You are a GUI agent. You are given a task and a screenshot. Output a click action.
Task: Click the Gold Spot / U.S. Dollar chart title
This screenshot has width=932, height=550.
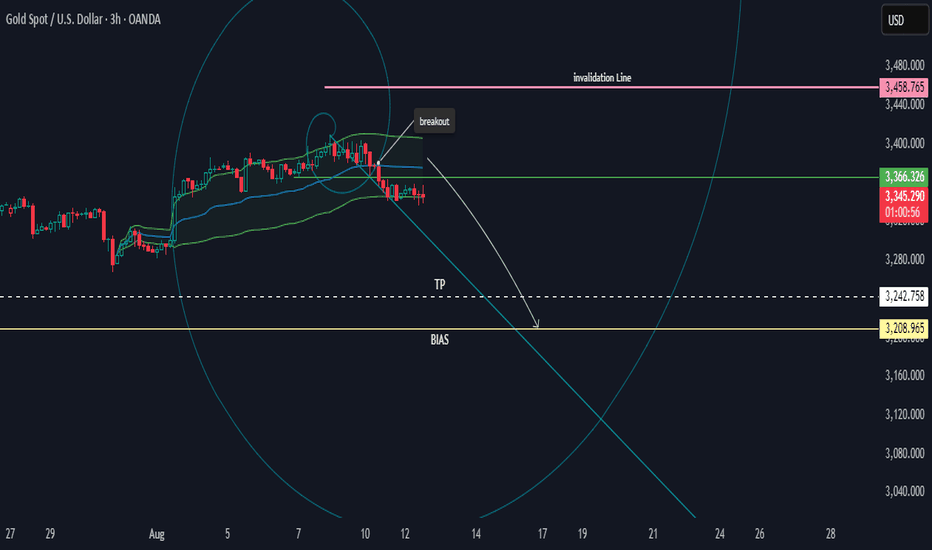(x=83, y=20)
